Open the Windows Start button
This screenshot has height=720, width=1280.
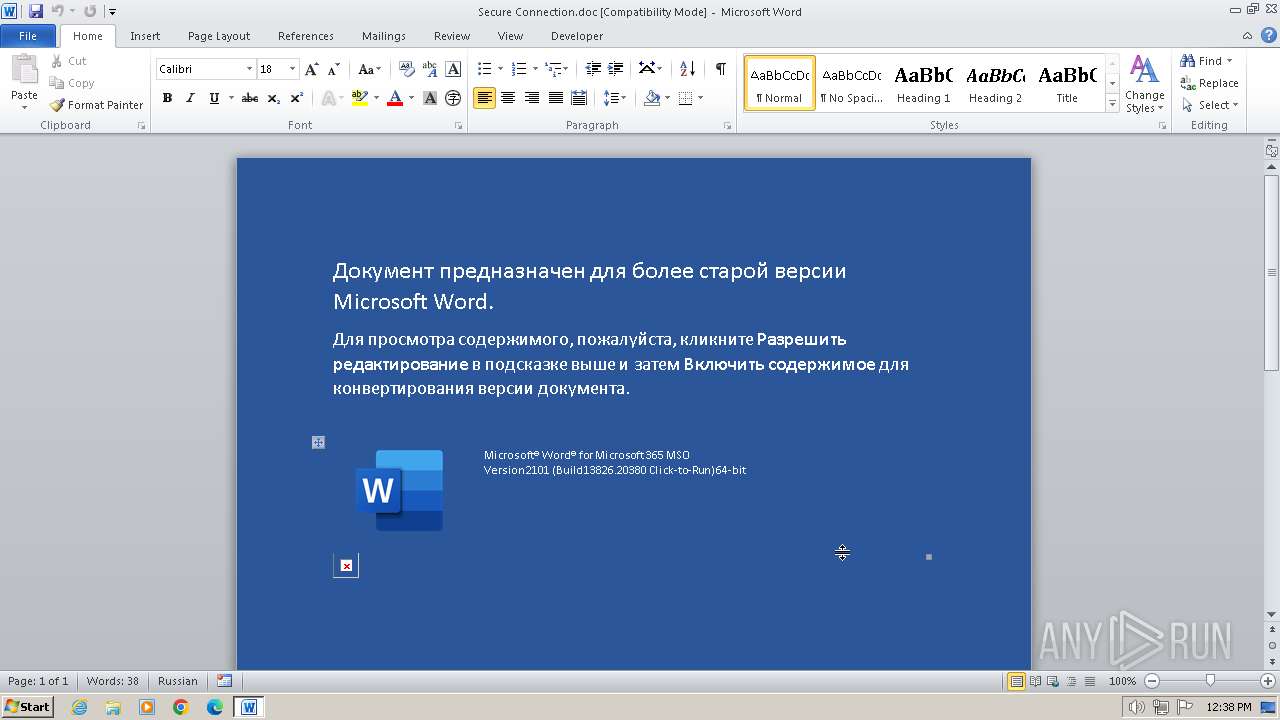pos(28,706)
